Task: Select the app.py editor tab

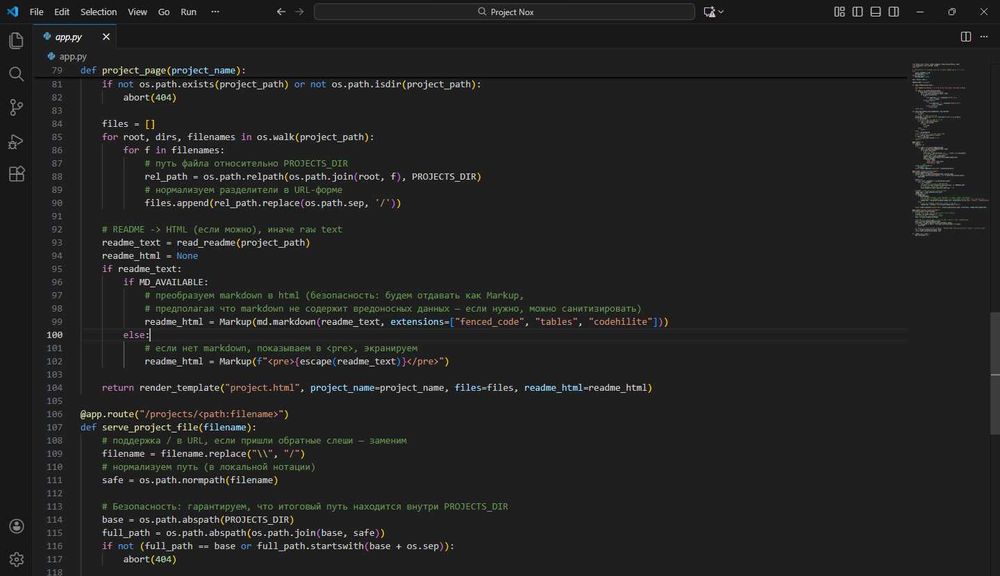Action: click(70, 36)
